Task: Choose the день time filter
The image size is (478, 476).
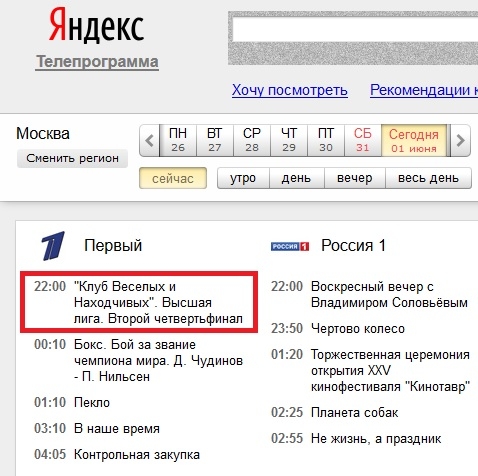Action: pyautogui.click(x=296, y=178)
